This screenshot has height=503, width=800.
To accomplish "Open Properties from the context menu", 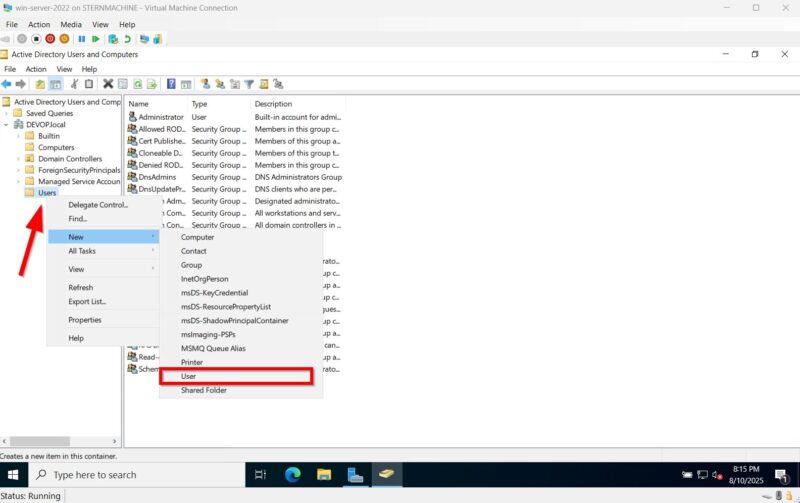I will pyautogui.click(x=104, y=320).
